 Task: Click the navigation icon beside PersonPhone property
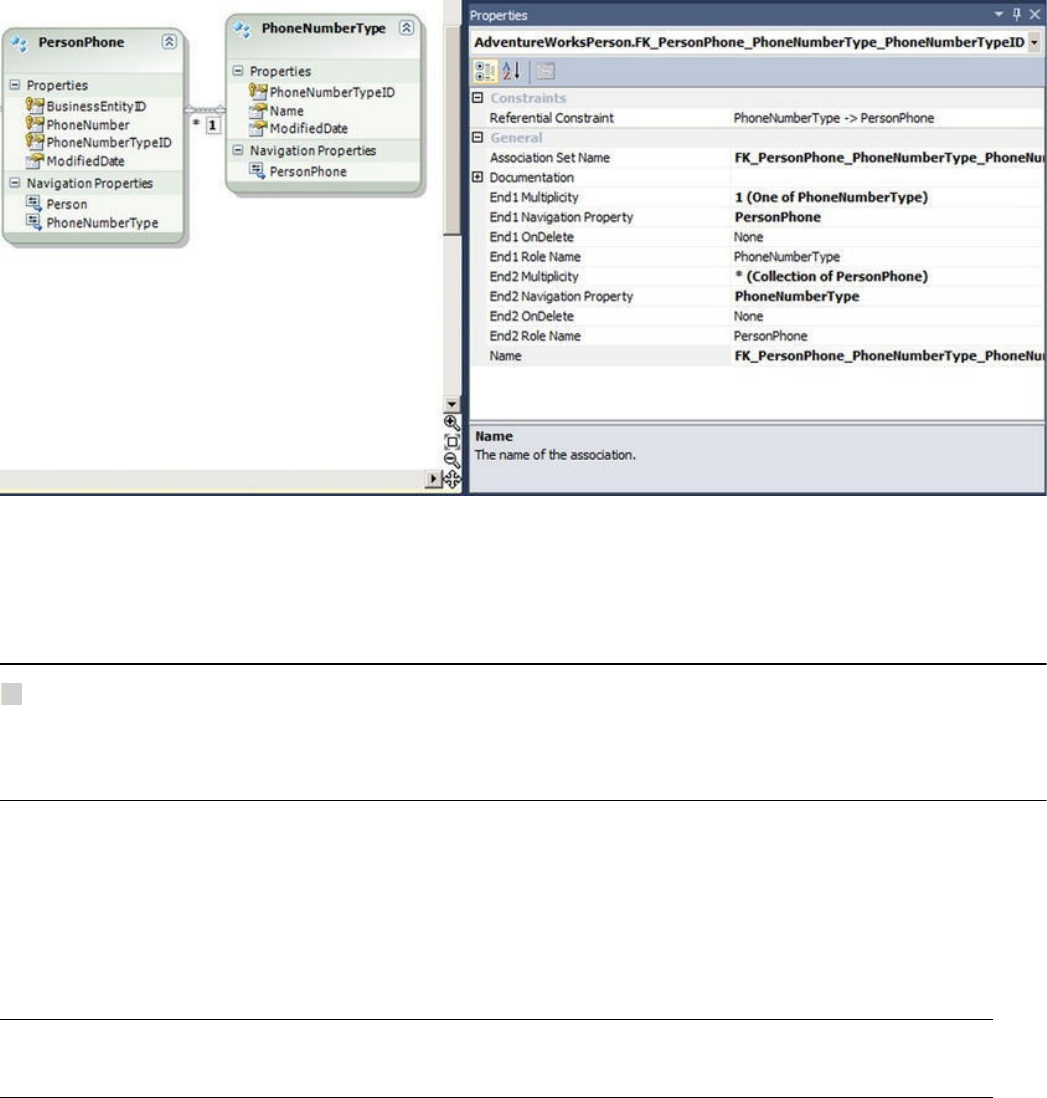(x=257, y=170)
